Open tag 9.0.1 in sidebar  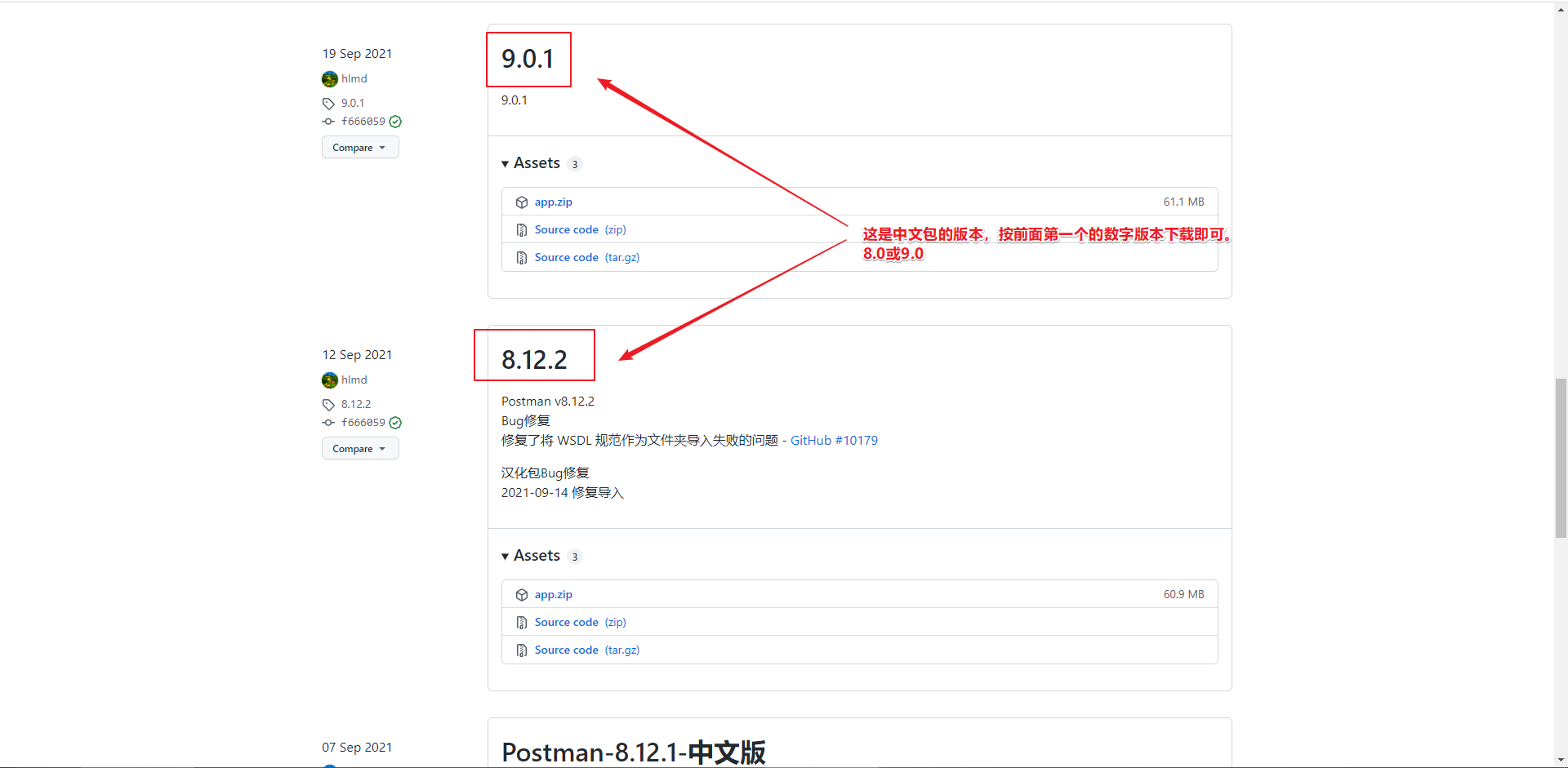[x=353, y=104]
